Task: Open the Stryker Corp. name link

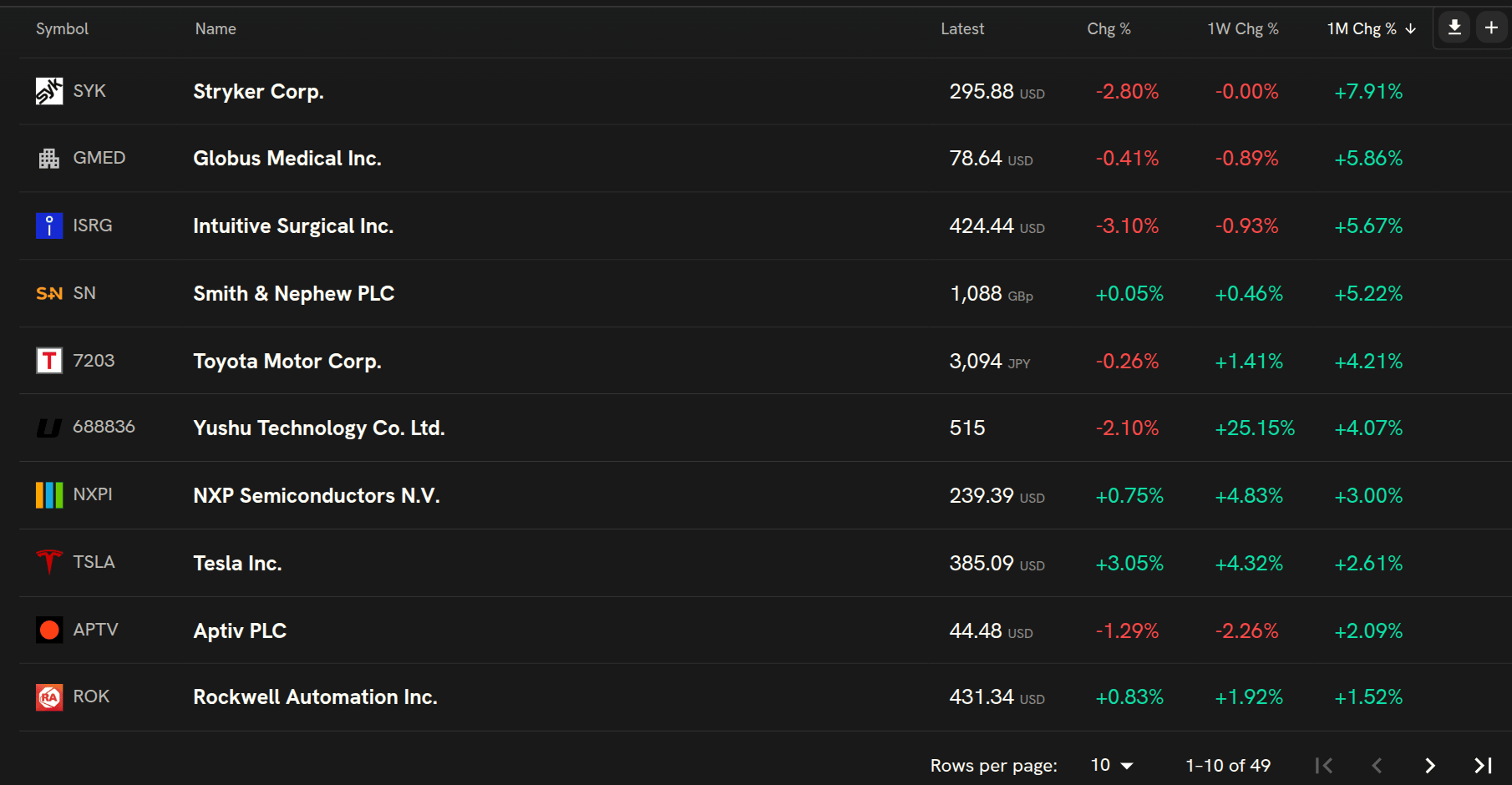Action: (x=258, y=91)
